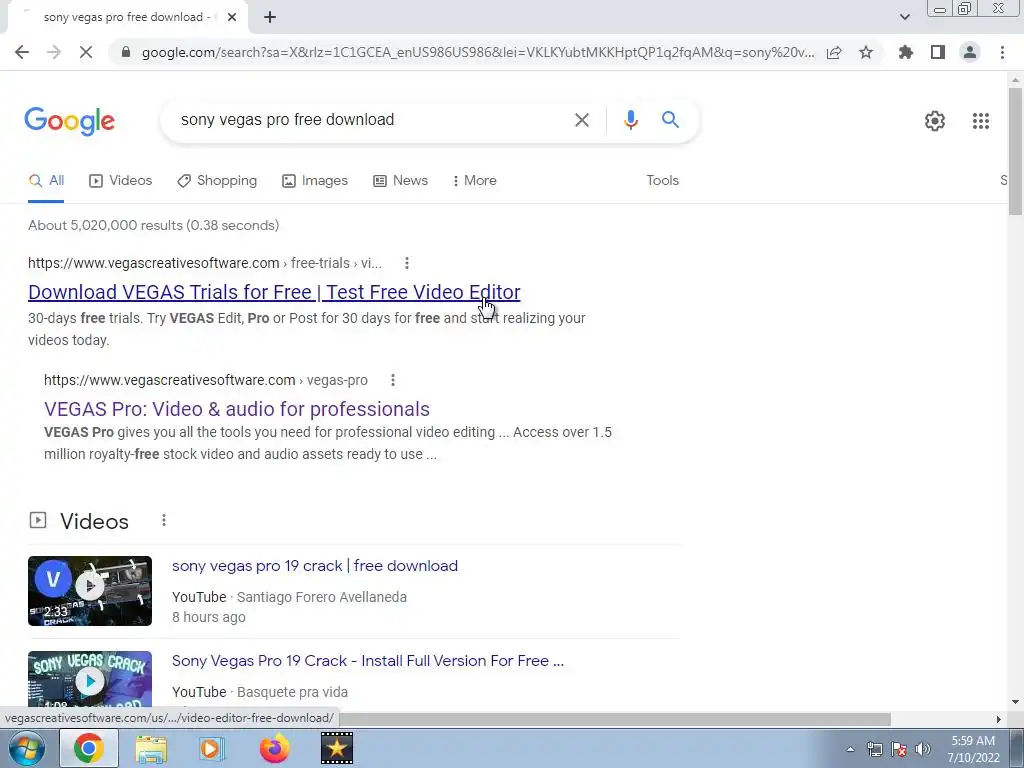Play the Sony Vegas Crack thumbnail
This screenshot has height=768, width=1024.
click(90, 679)
